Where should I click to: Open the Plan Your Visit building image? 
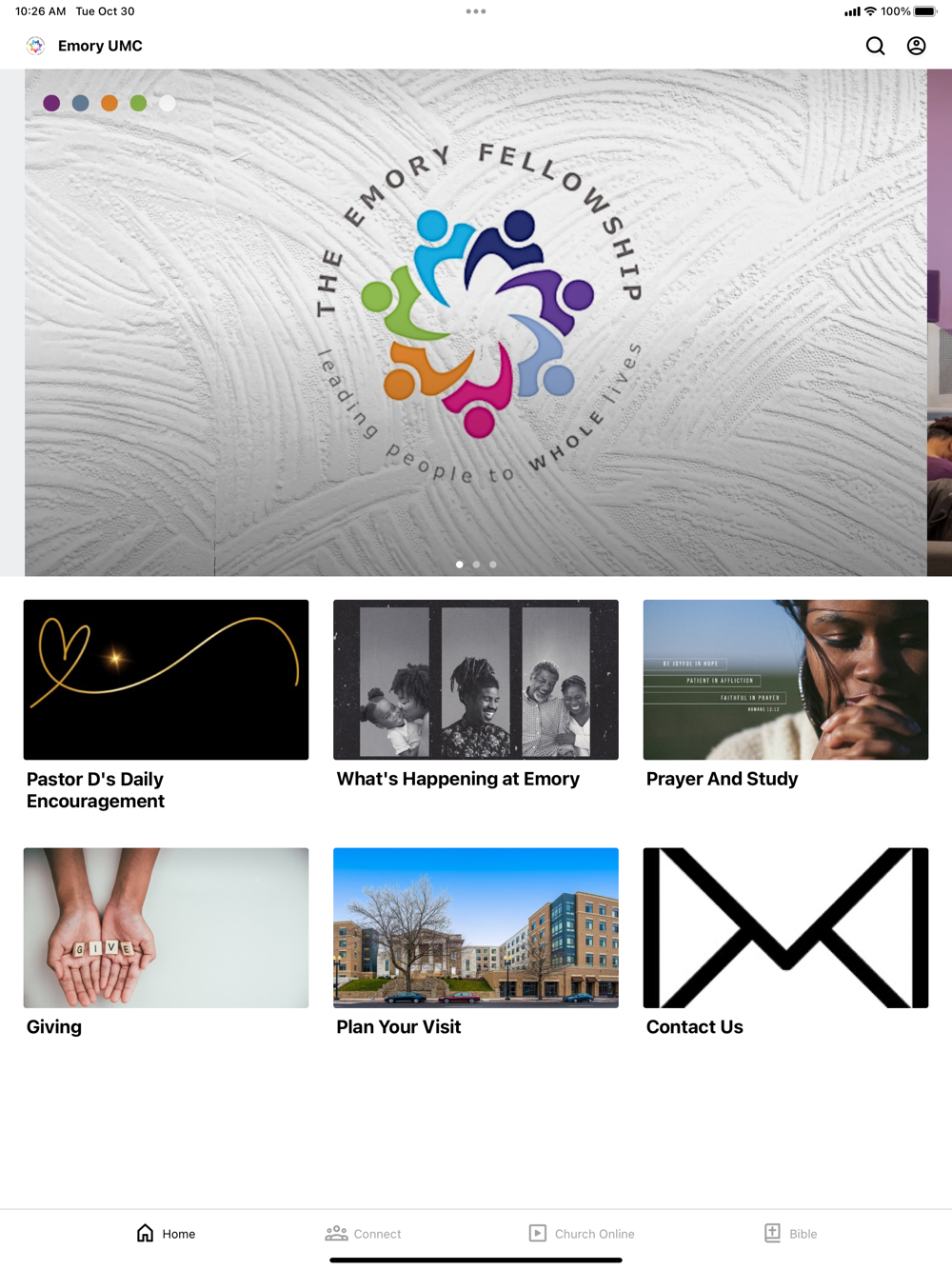tap(476, 928)
